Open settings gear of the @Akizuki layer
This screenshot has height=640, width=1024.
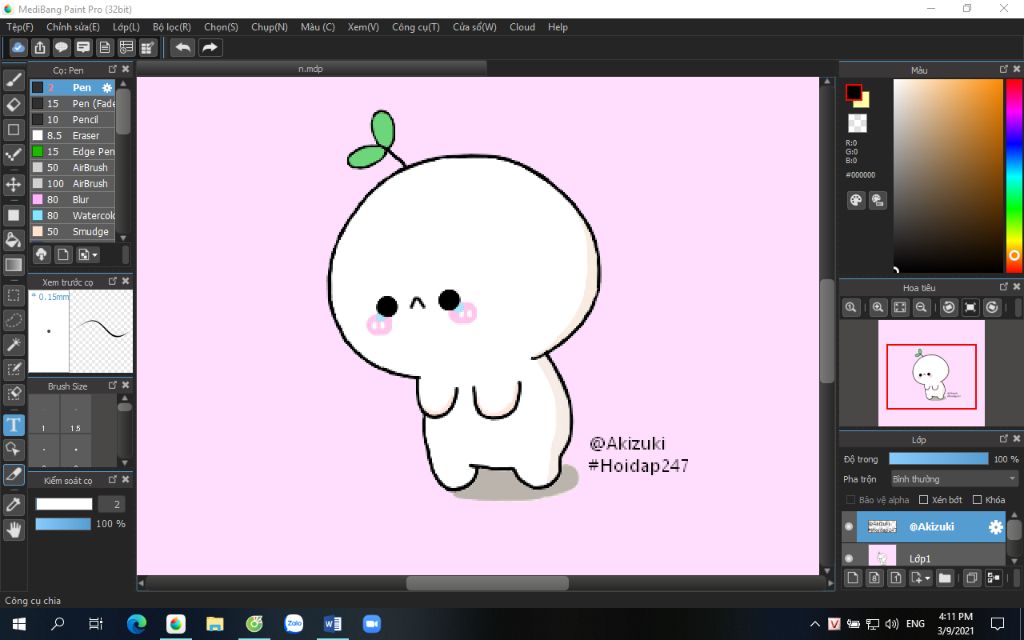click(995, 527)
